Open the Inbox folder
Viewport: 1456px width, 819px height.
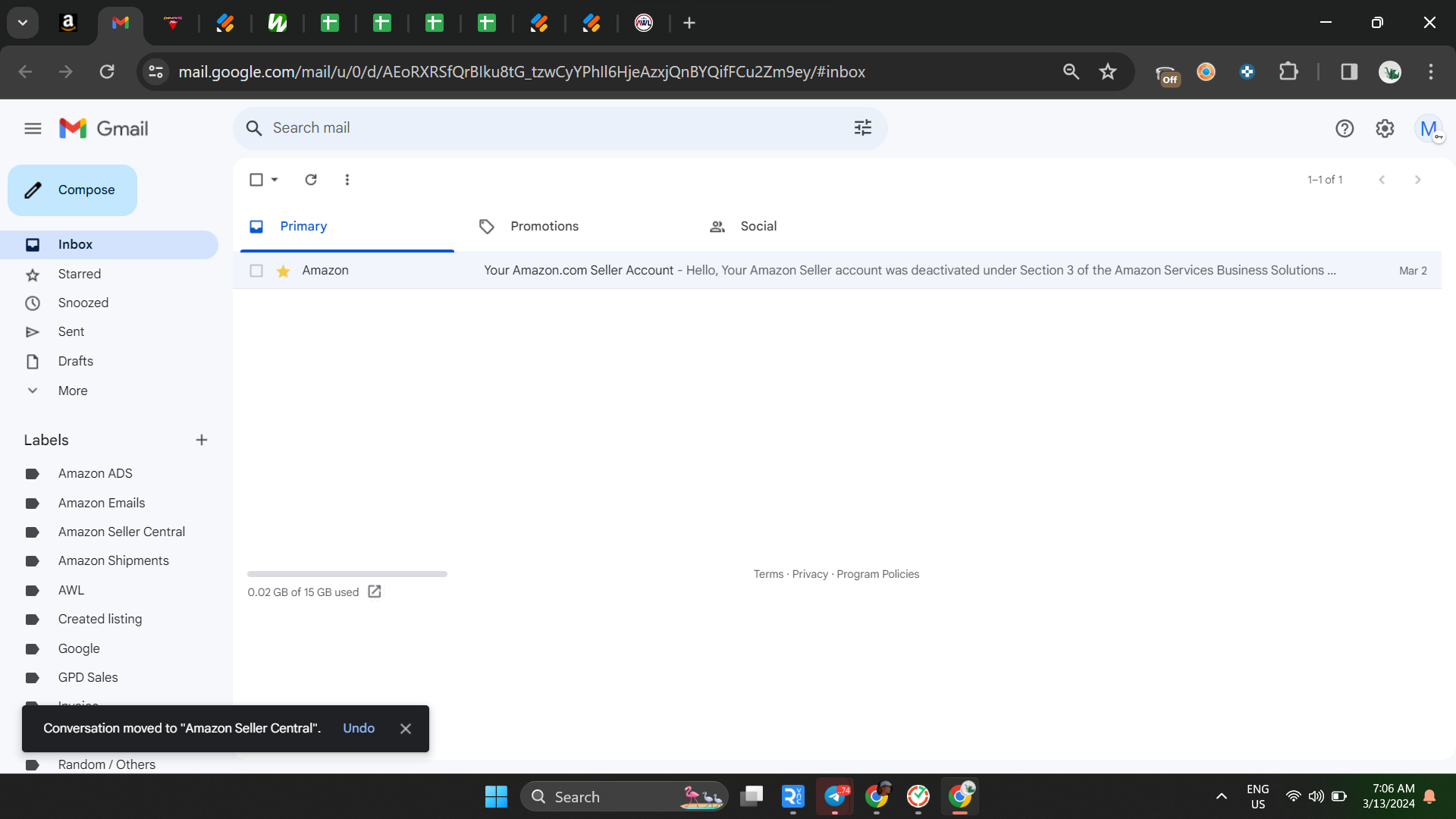point(110,245)
